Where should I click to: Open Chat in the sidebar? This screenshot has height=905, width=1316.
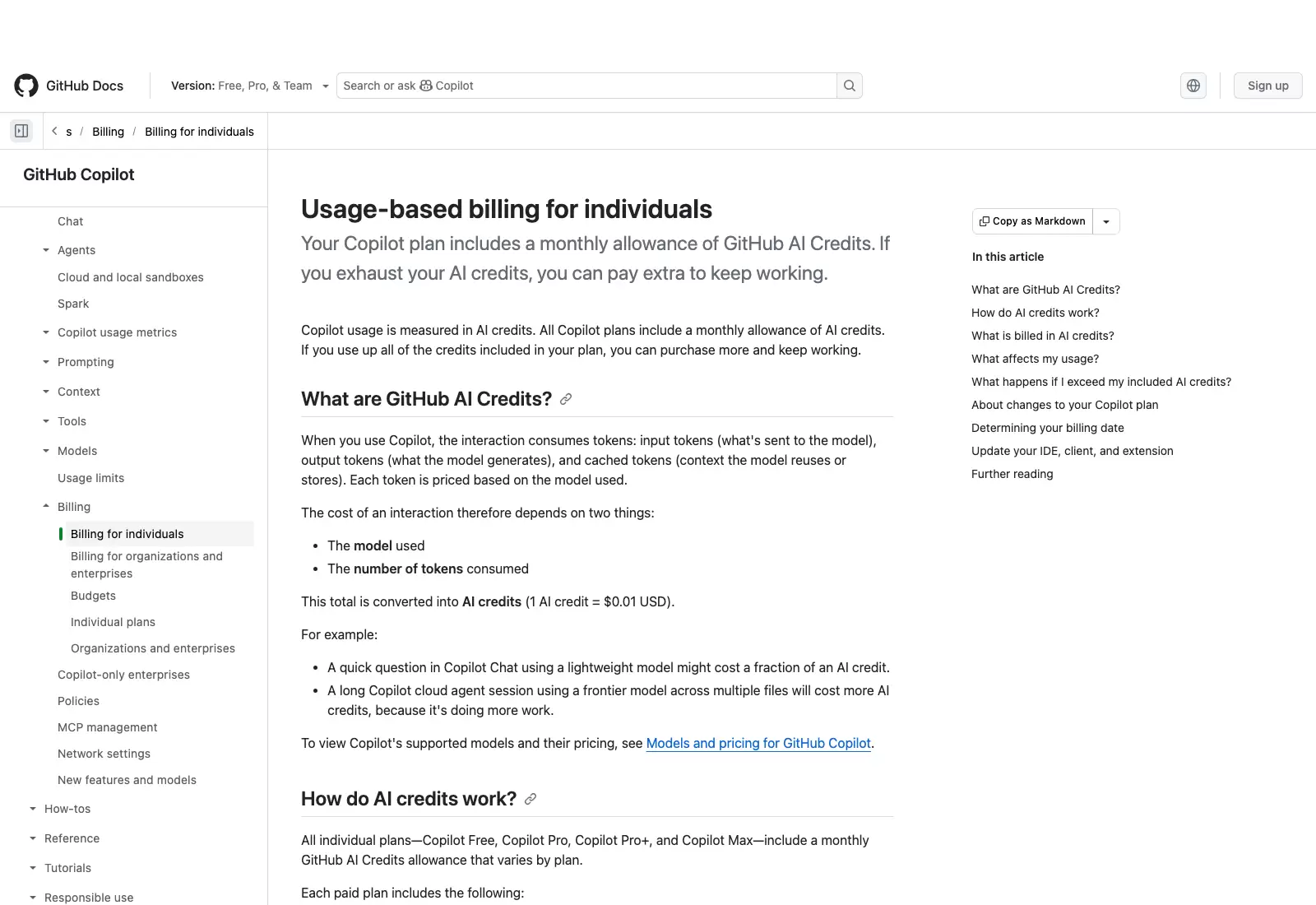(x=70, y=221)
